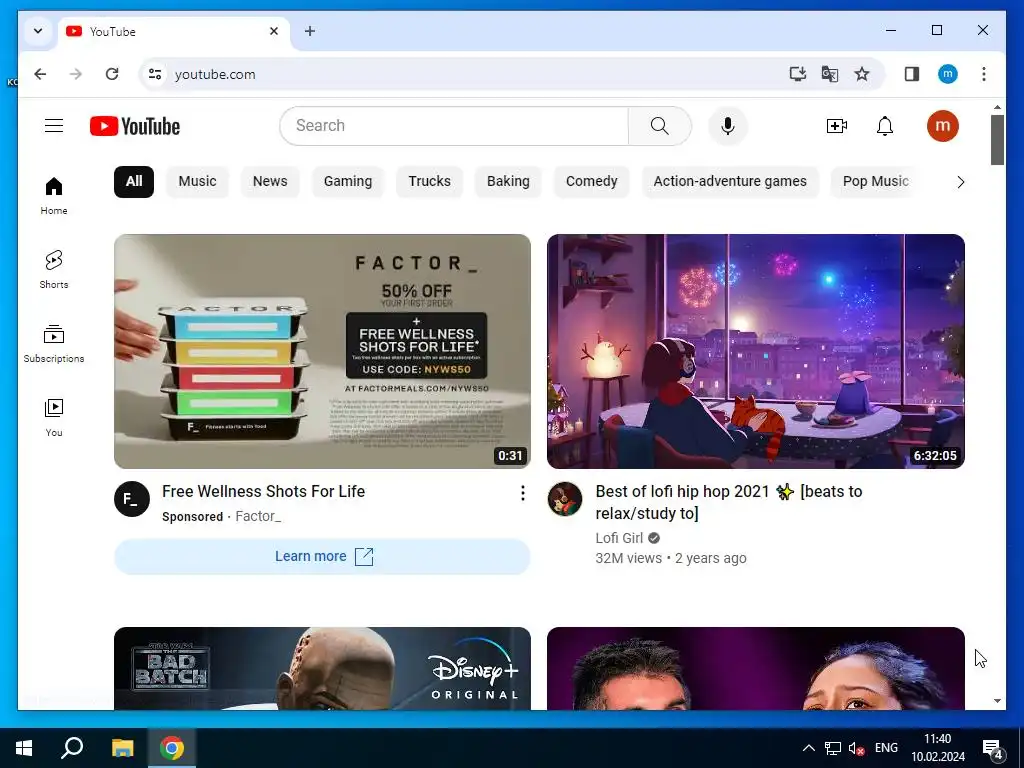The image size is (1024, 768).
Task: Select the All filter chip
Action: [134, 182]
